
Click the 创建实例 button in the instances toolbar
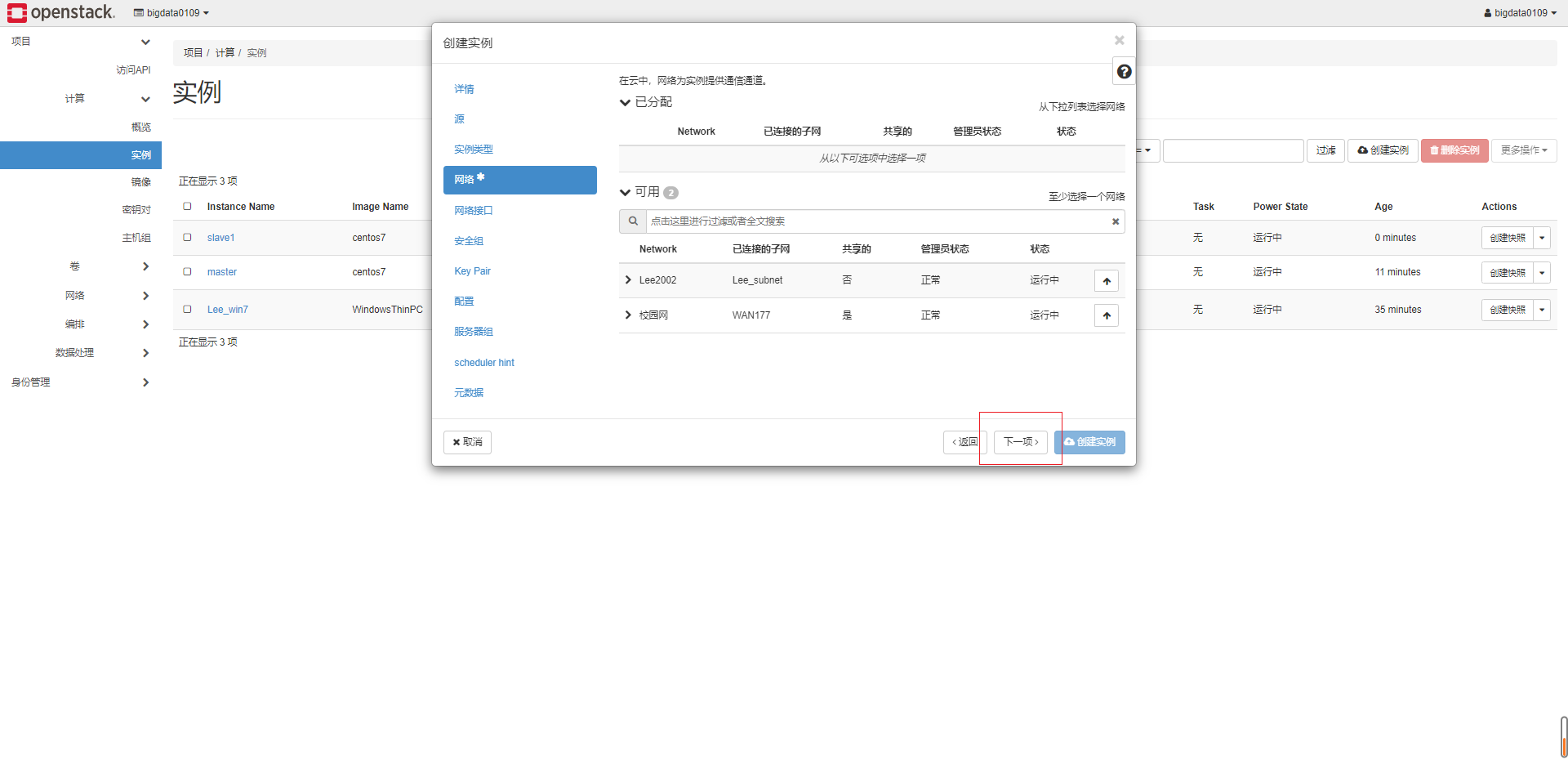point(1383,150)
